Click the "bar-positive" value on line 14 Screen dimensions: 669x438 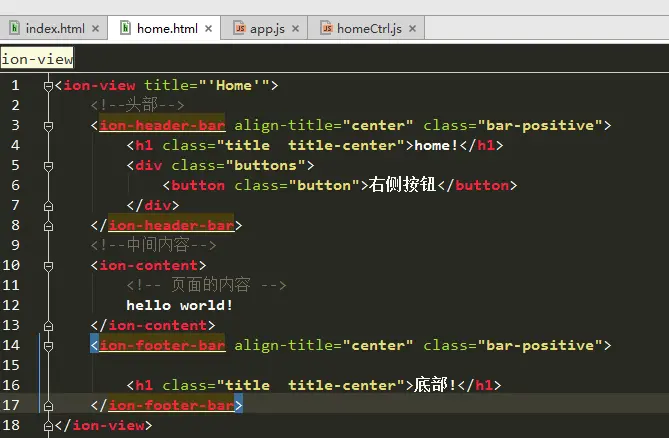(x=540, y=345)
